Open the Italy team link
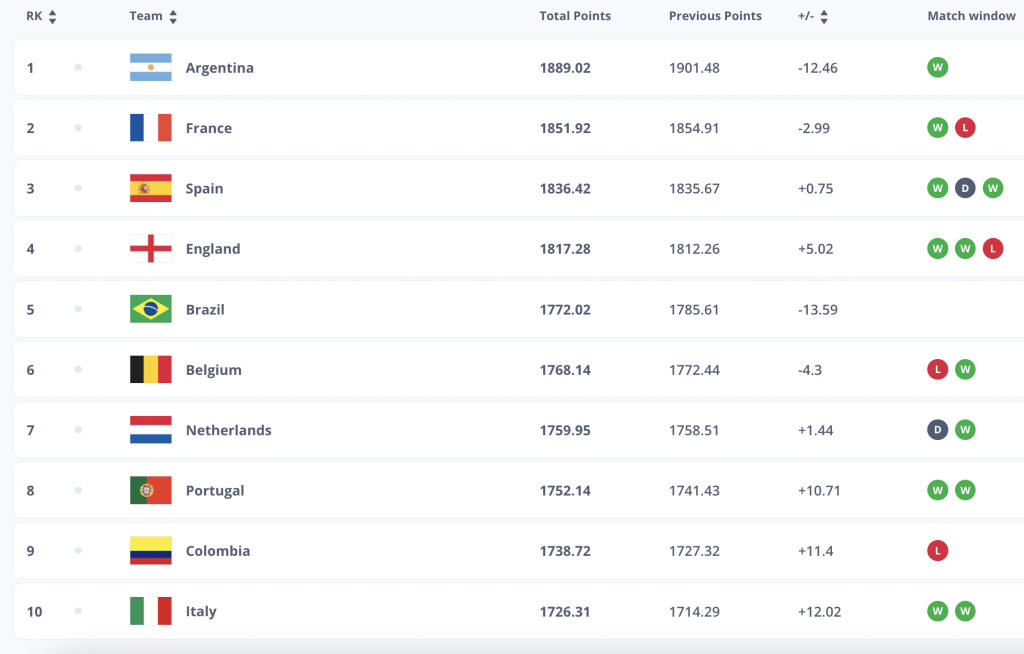This screenshot has width=1024, height=654. tap(201, 612)
